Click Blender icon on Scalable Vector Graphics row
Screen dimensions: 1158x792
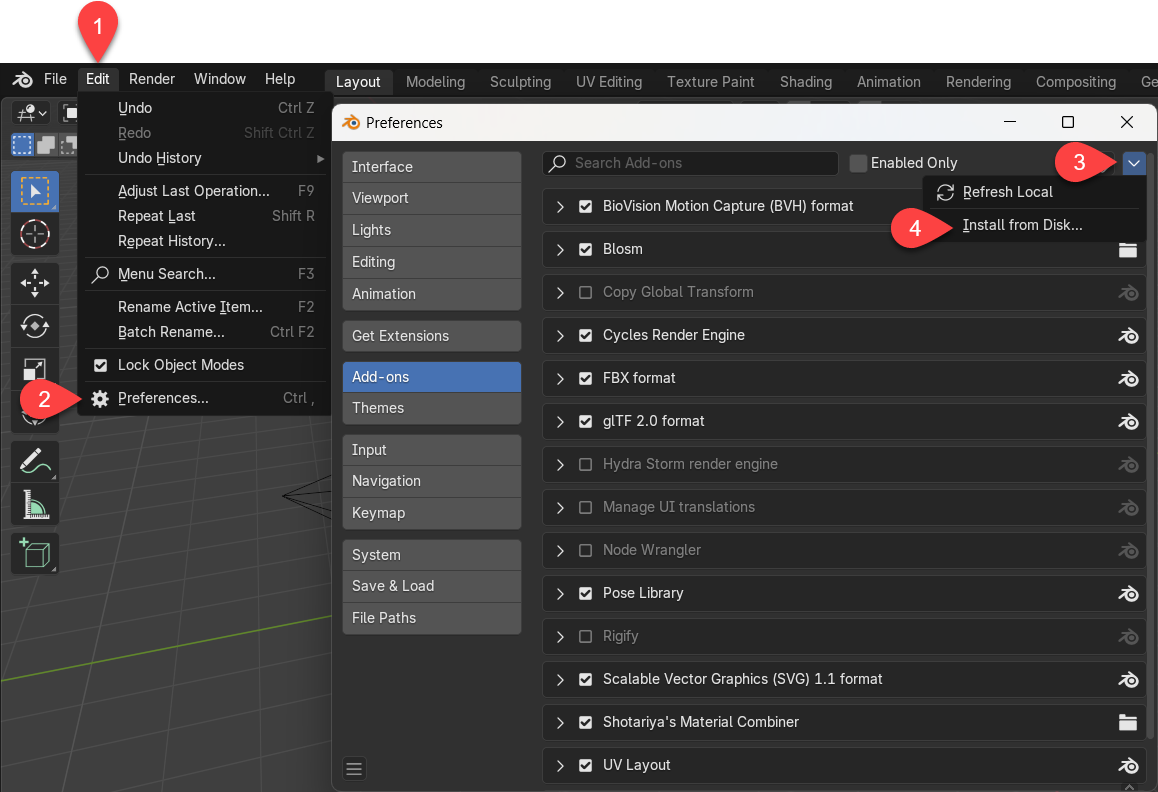(1128, 679)
